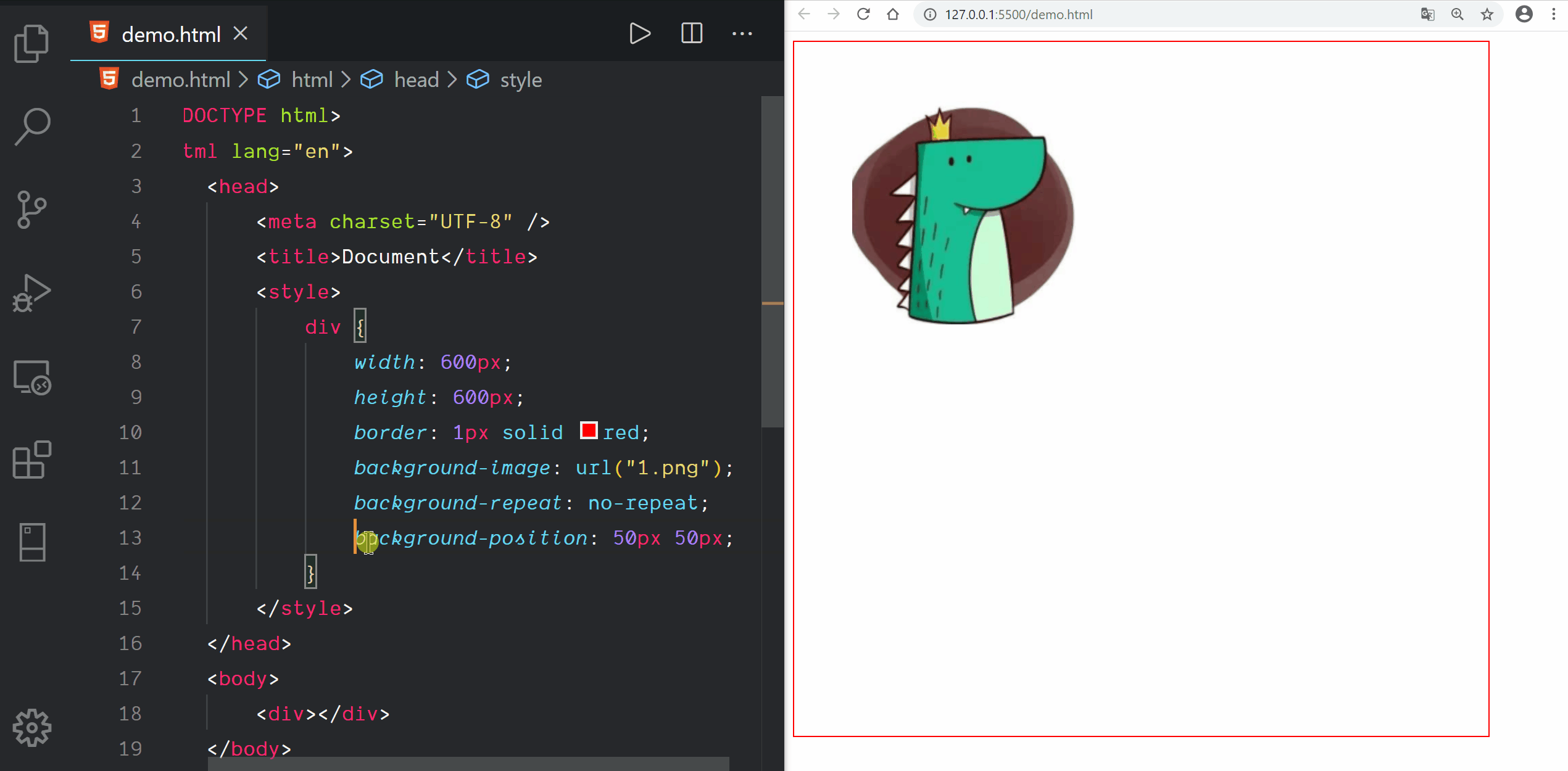Click the red color swatch on line 10
Screen dimensions: 1568x771
[589, 431]
